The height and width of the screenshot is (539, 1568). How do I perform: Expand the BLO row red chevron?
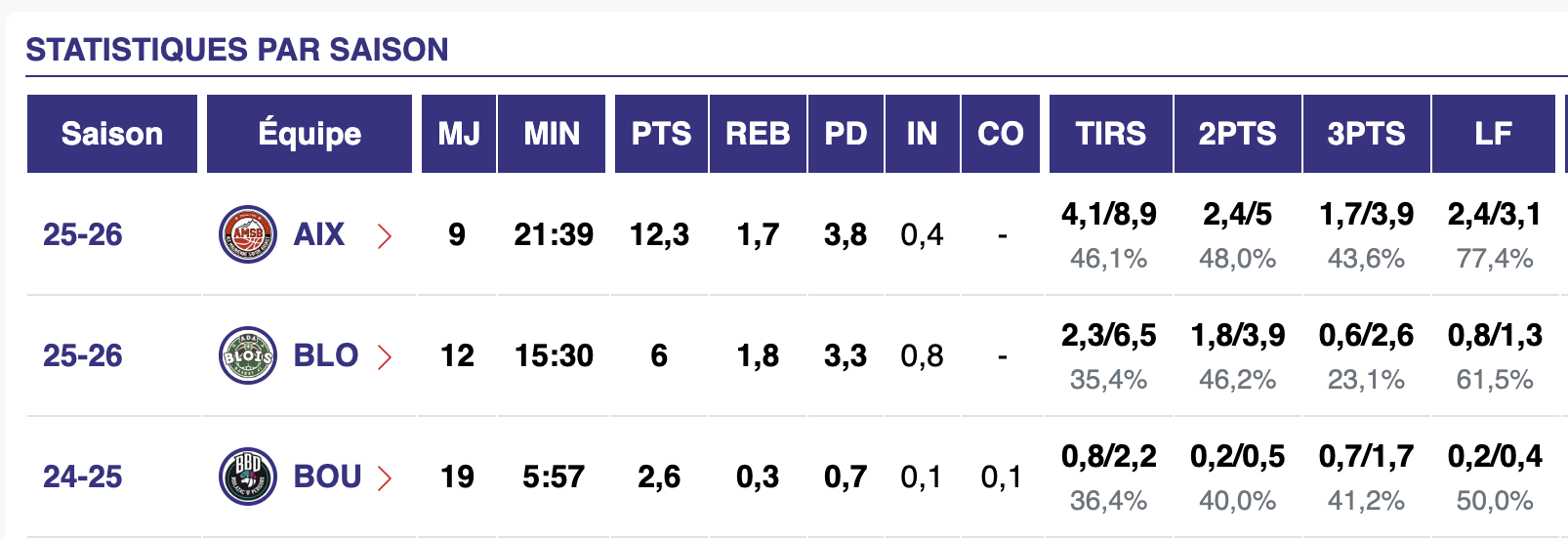[x=385, y=357]
